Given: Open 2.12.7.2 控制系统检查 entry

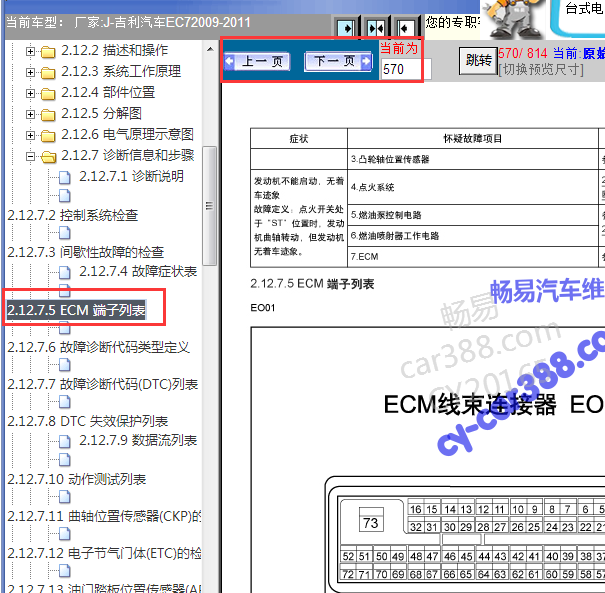Looking at the screenshot, I should (73, 215).
